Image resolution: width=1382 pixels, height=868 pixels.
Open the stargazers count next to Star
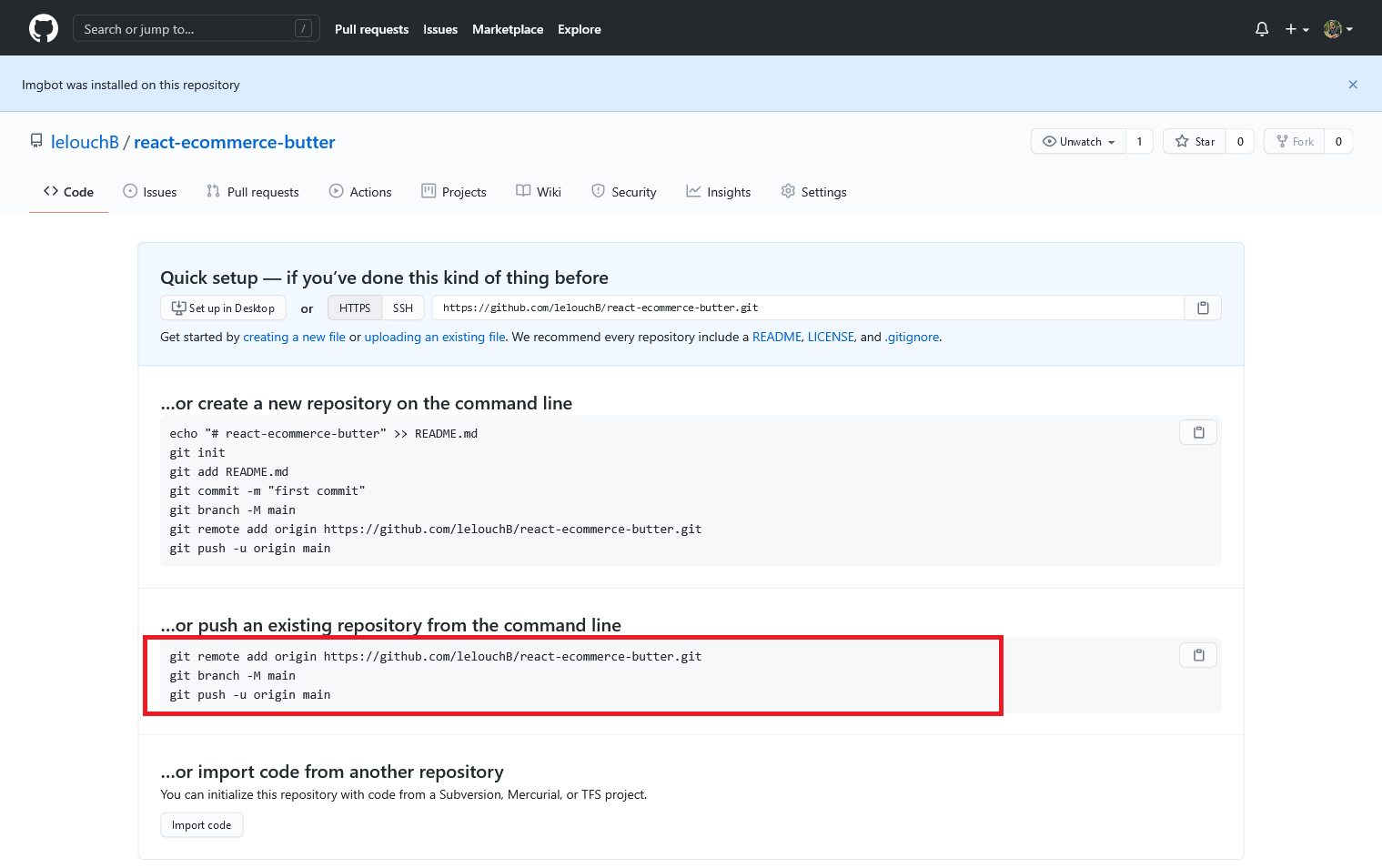[1240, 141]
